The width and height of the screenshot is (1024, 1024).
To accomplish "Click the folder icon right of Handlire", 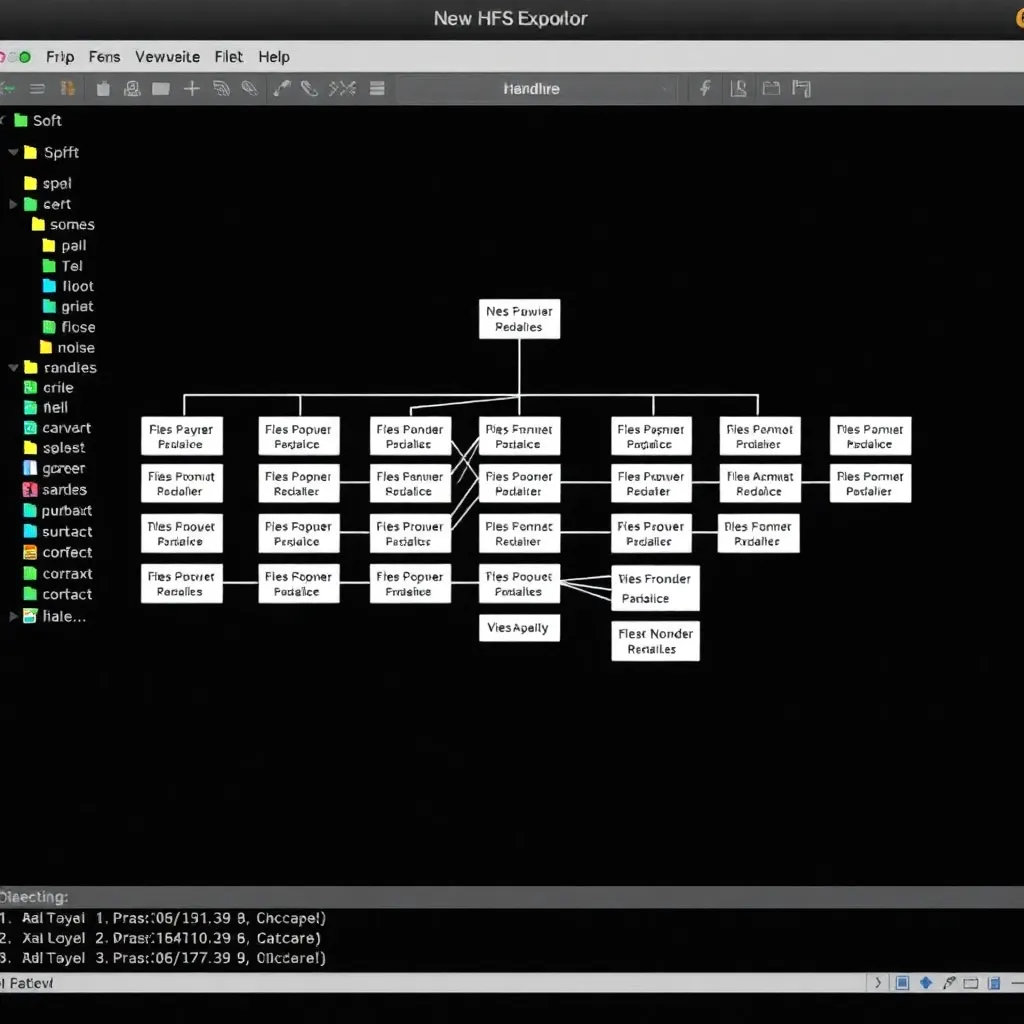I will [771, 89].
